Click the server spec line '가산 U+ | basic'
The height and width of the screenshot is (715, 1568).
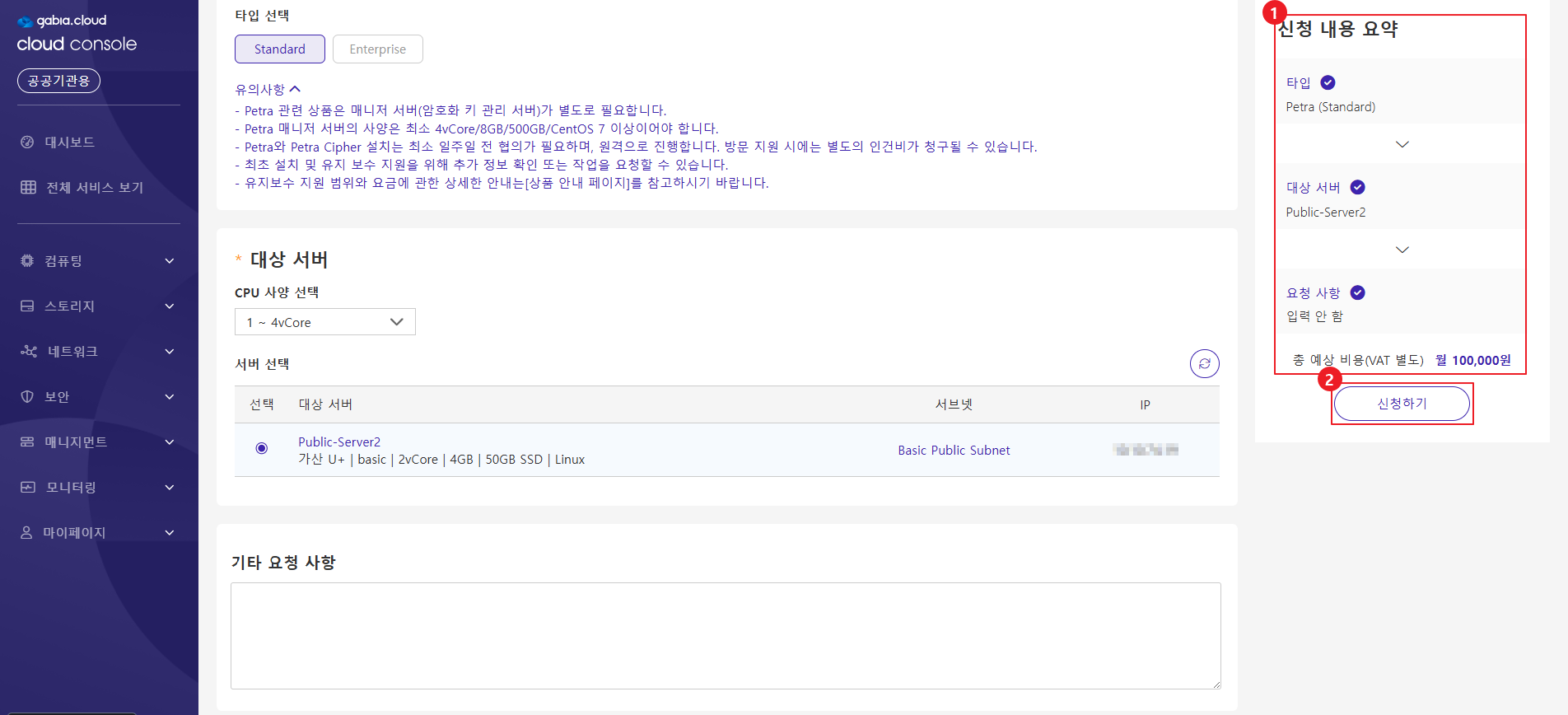pos(441,460)
